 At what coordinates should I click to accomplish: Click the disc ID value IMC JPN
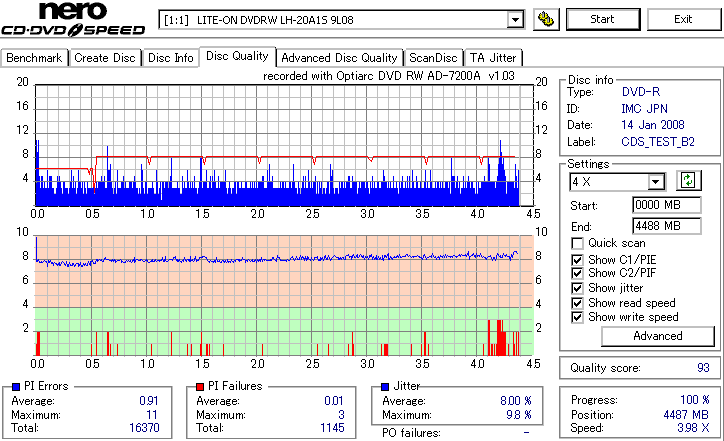pos(644,109)
